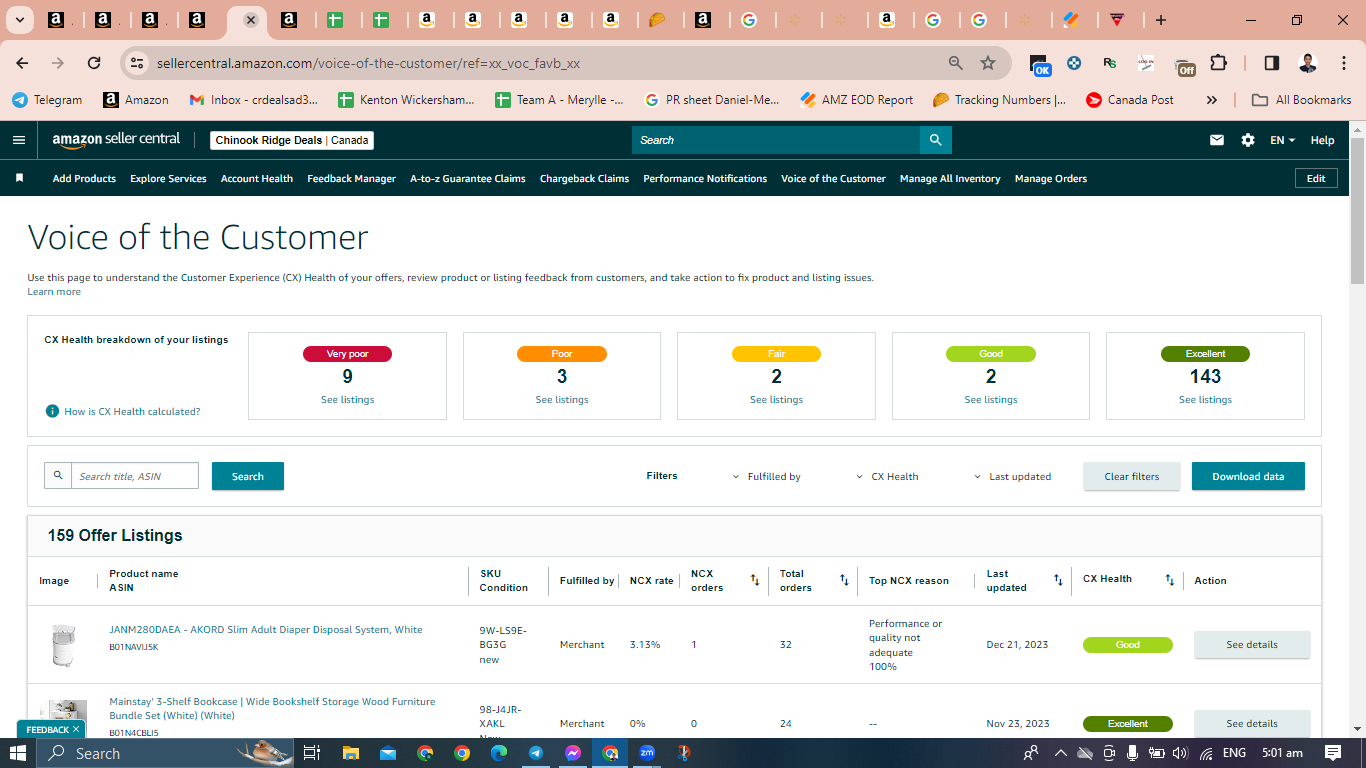Open File Explorer from the taskbar
The image size is (1366, 768).
350,753
